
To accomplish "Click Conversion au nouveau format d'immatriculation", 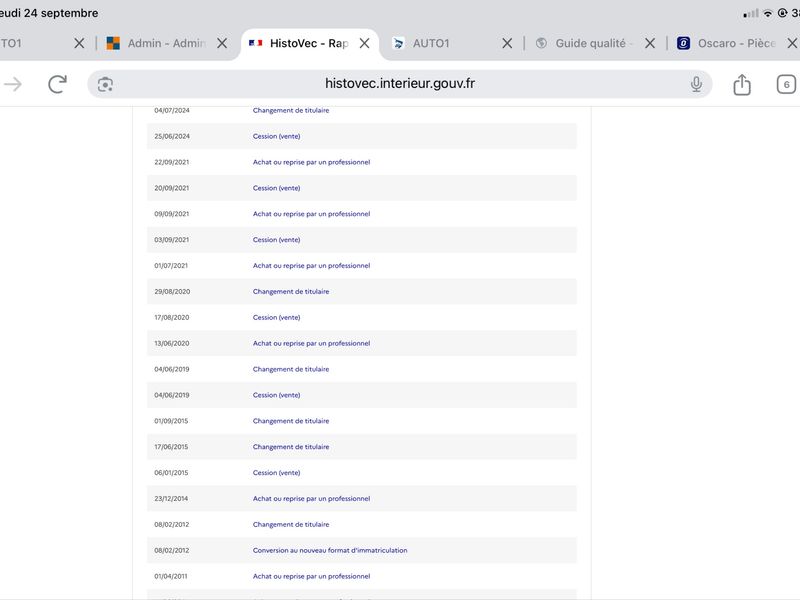I will click(330, 551).
